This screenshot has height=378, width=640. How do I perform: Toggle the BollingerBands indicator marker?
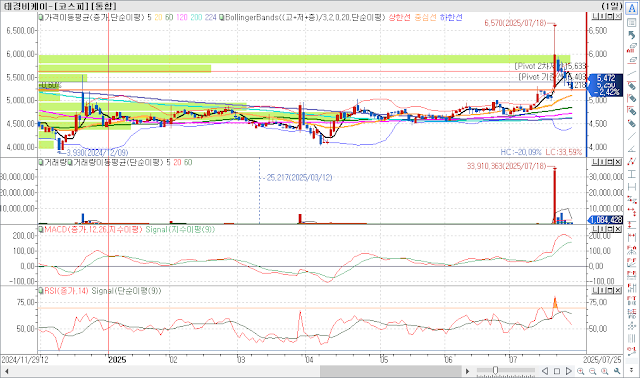[221, 17]
